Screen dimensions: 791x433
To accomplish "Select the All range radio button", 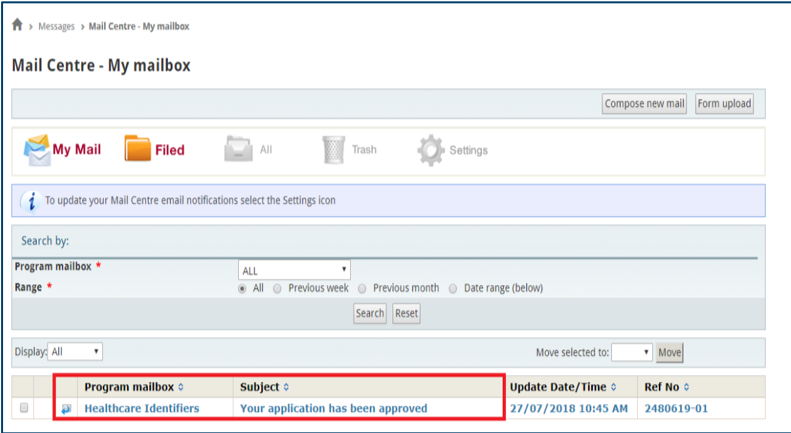I will [x=243, y=289].
